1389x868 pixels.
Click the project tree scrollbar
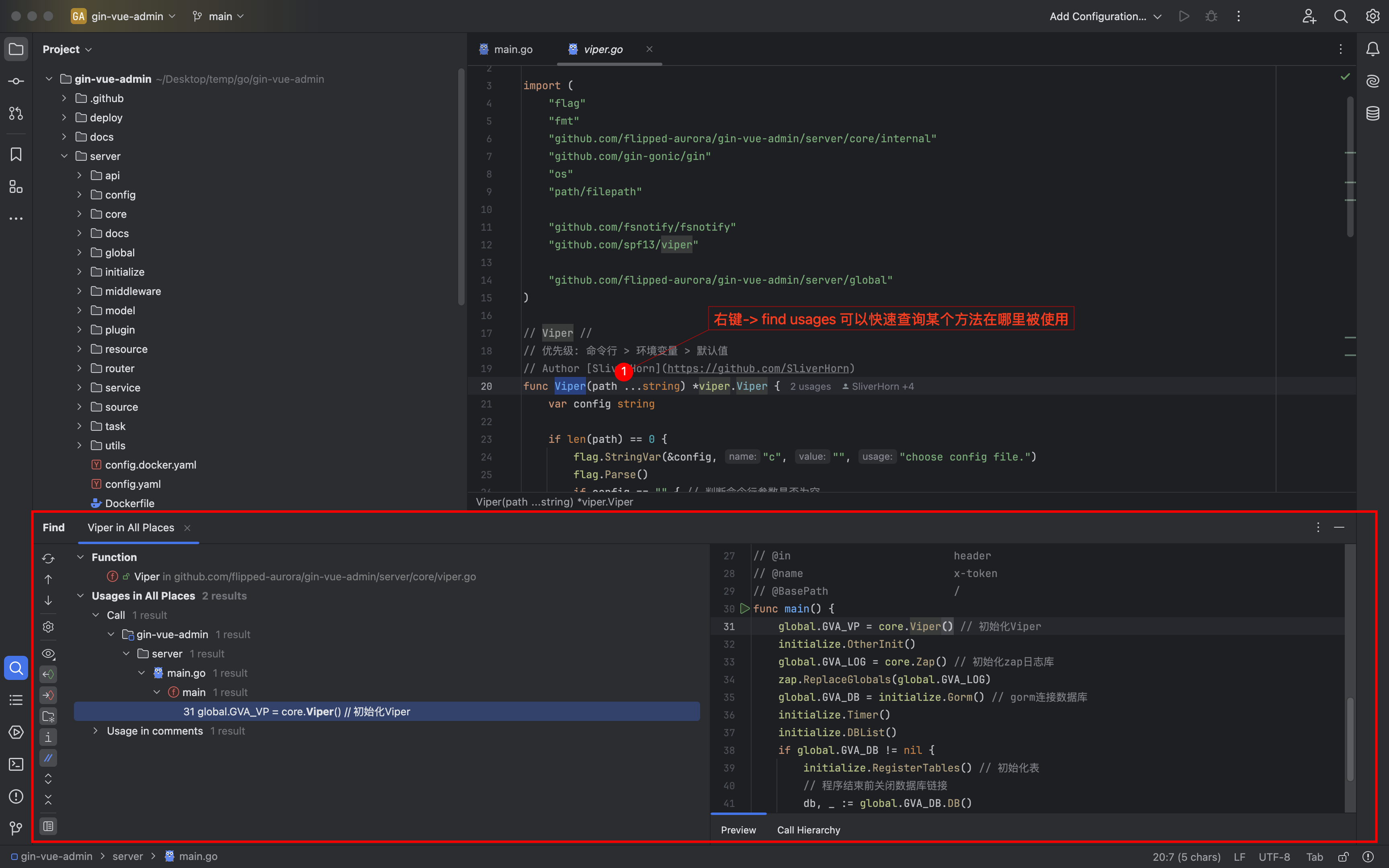(461, 186)
